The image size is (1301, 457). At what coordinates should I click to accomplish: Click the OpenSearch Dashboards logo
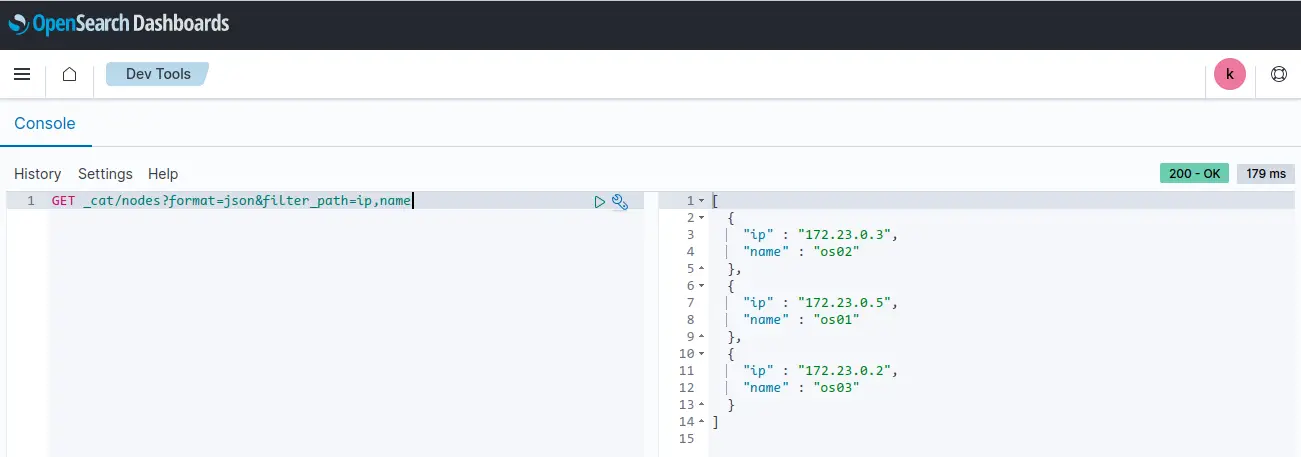(x=119, y=22)
